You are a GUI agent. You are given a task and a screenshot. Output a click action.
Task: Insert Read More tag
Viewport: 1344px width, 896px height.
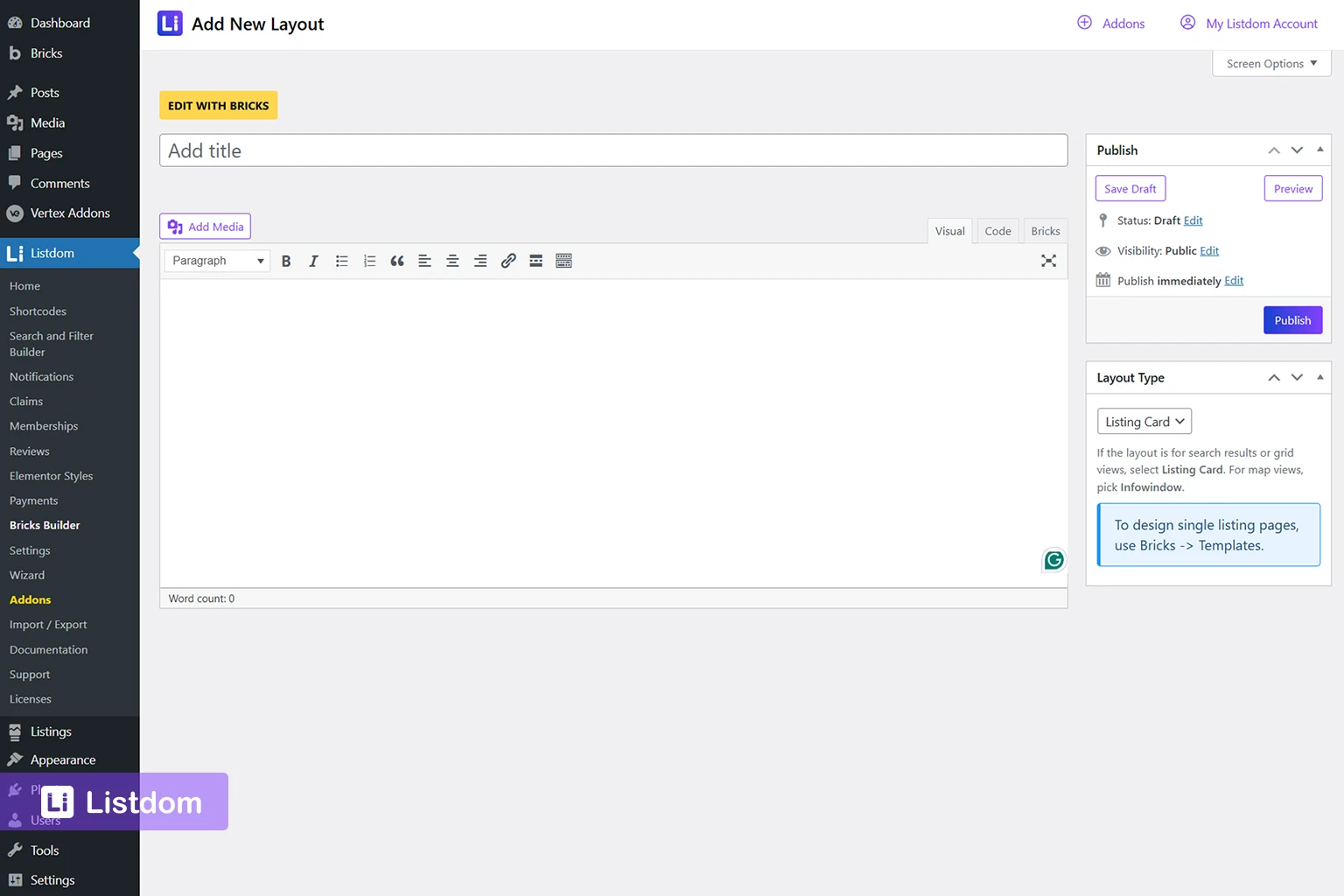click(x=536, y=261)
